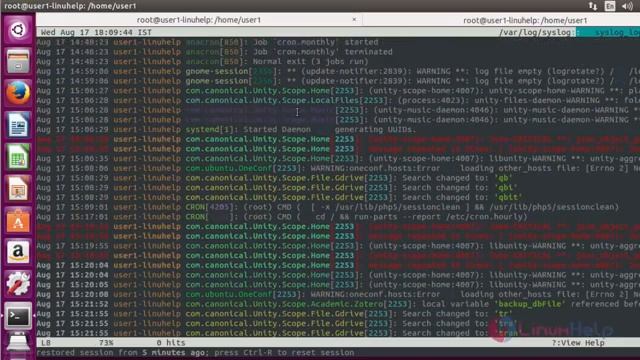The width and height of the screenshot is (640, 360).
Task: Focus the Terminal icon in the dock
Action: click(x=18, y=316)
